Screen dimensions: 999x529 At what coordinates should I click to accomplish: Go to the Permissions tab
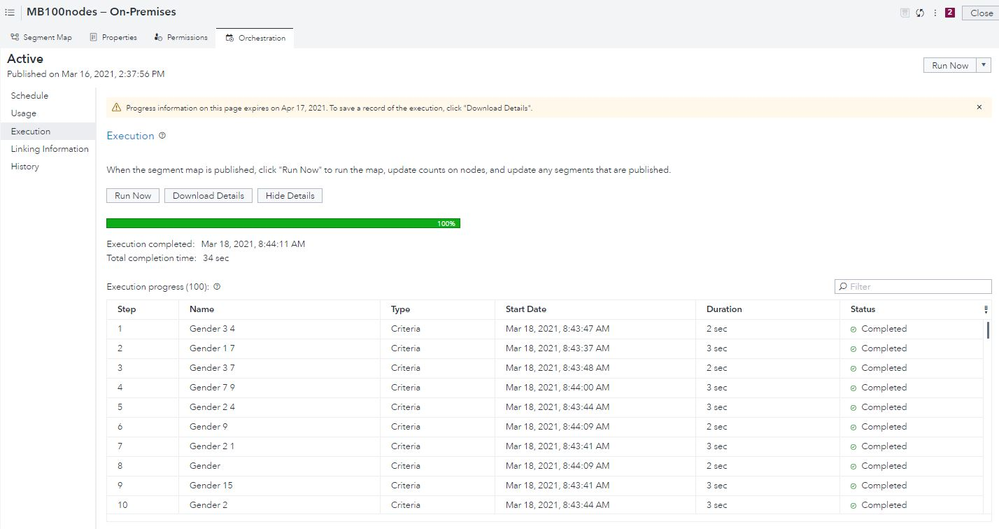[x=181, y=38]
